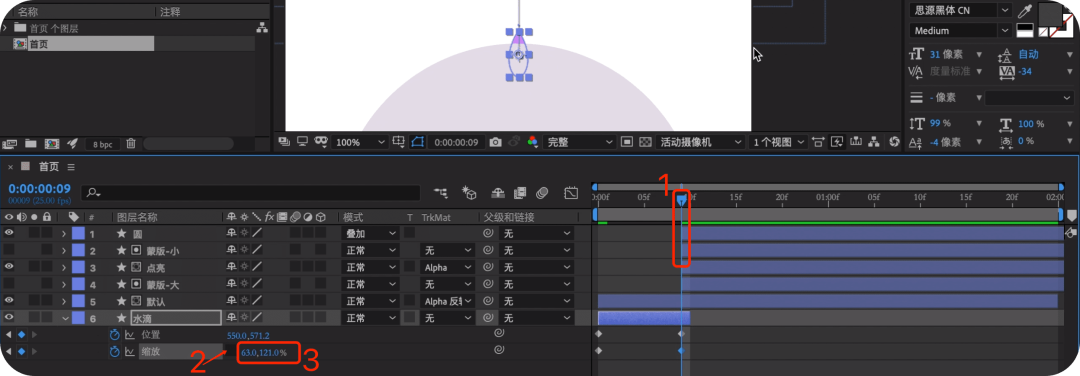
Task: Click the snapshot camera icon in viewer
Action: pos(495,142)
